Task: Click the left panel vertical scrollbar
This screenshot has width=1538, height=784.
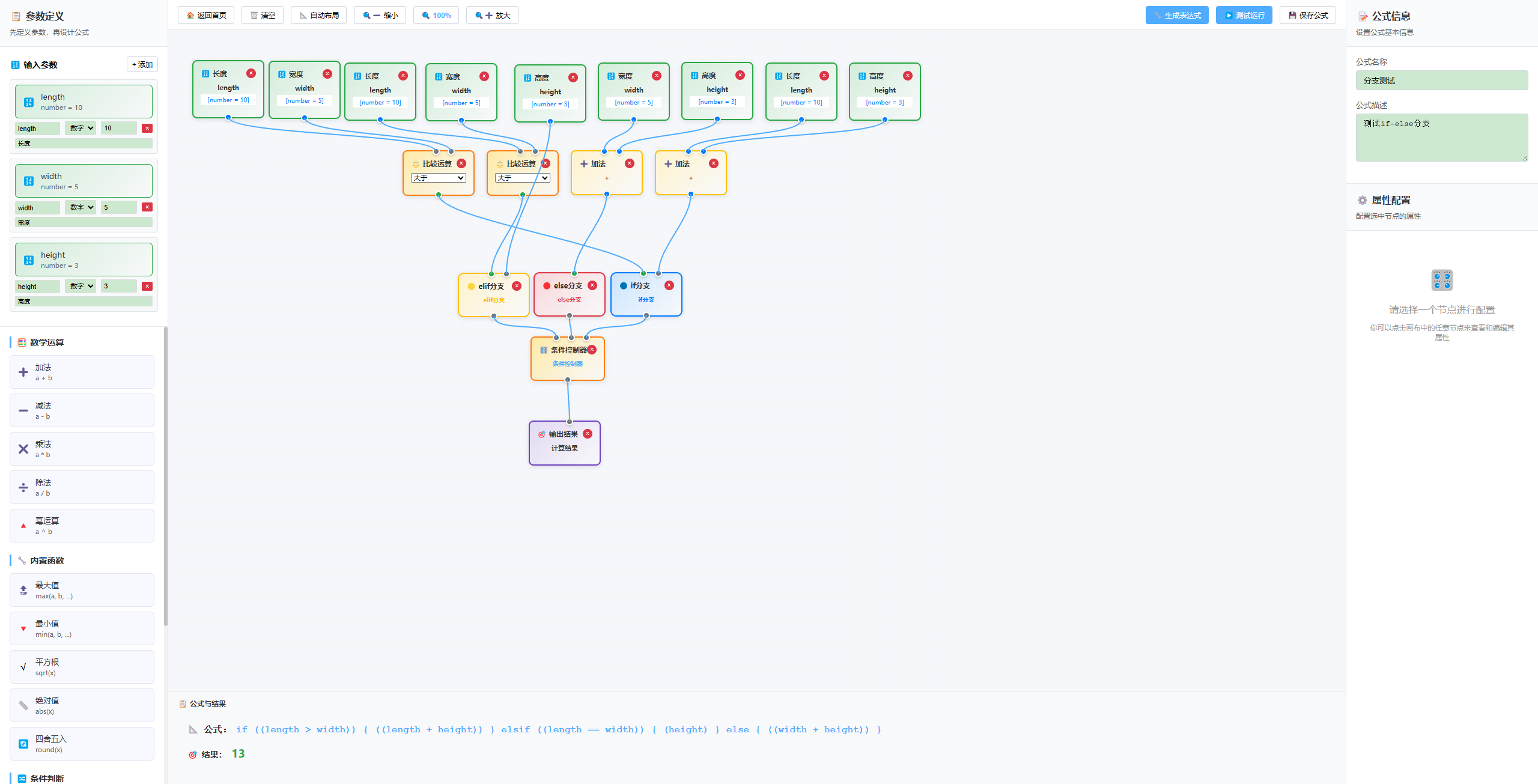Action: pyautogui.click(x=166, y=475)
